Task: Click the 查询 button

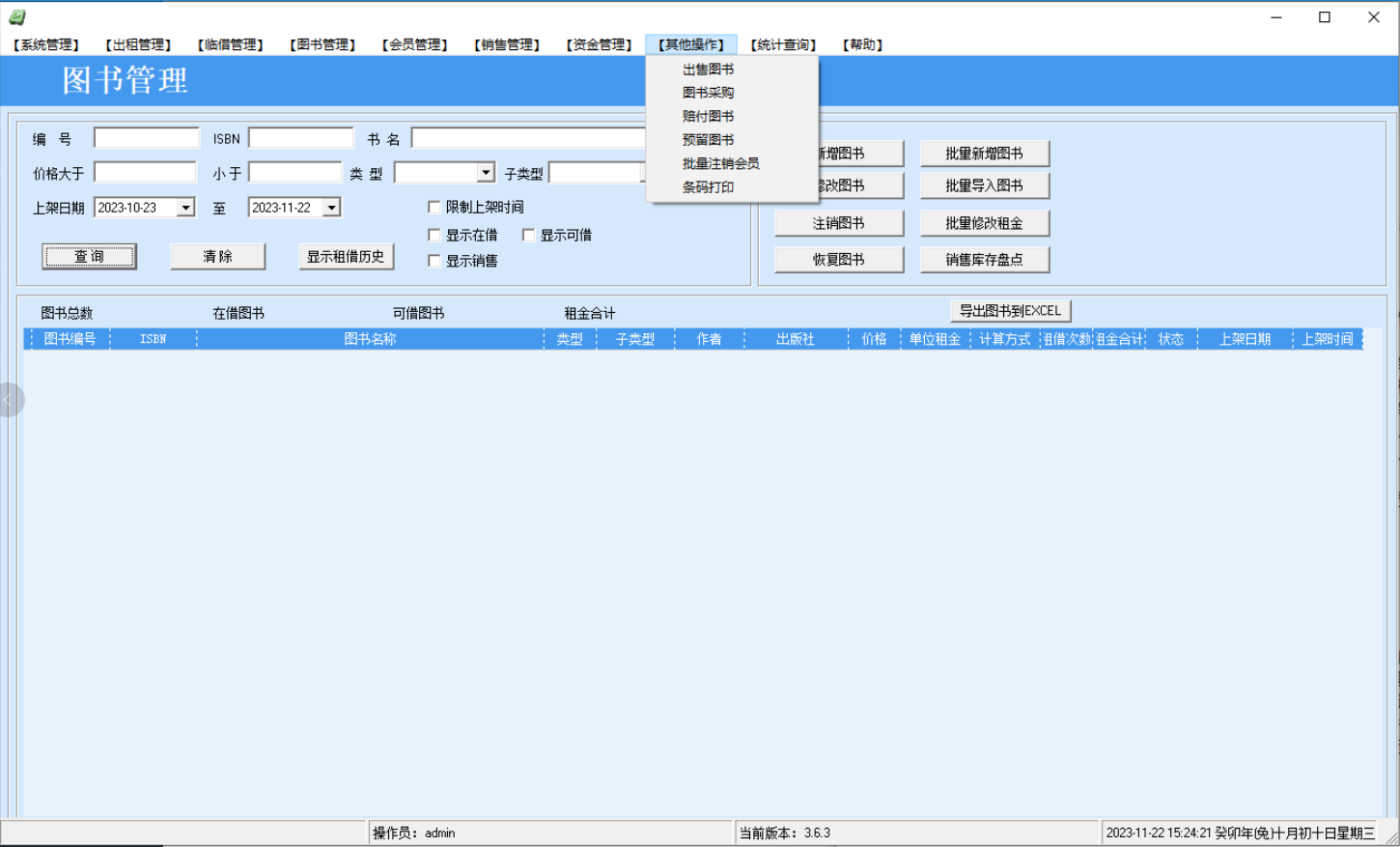Action: click(89, 256)
